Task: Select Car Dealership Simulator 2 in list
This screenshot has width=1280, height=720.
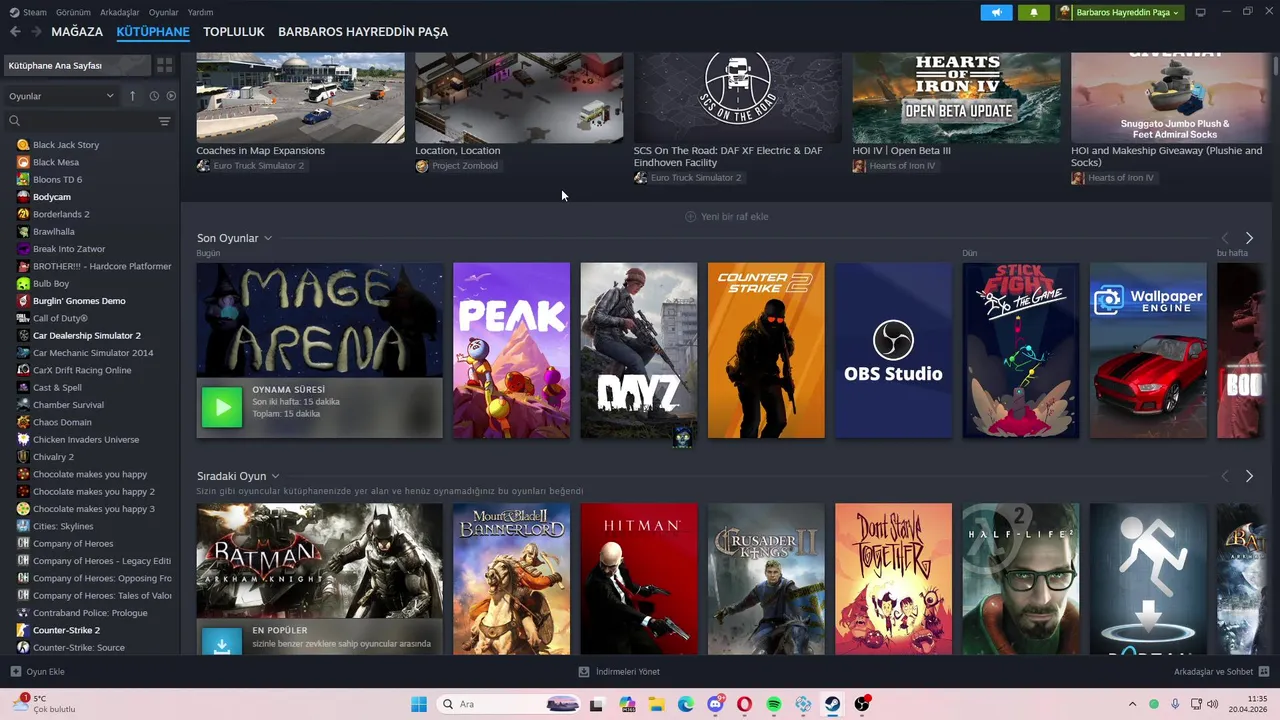Action: pos(87,335)
